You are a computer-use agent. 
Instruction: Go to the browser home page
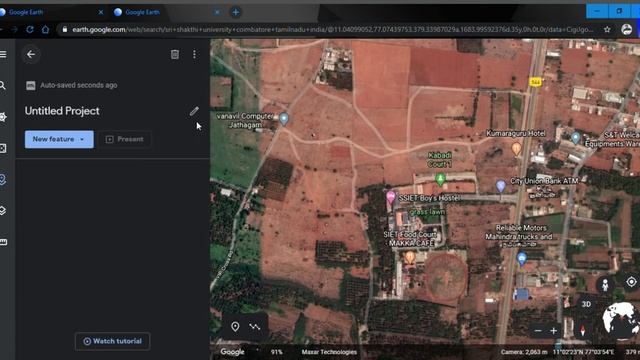(x=45, y=29)
